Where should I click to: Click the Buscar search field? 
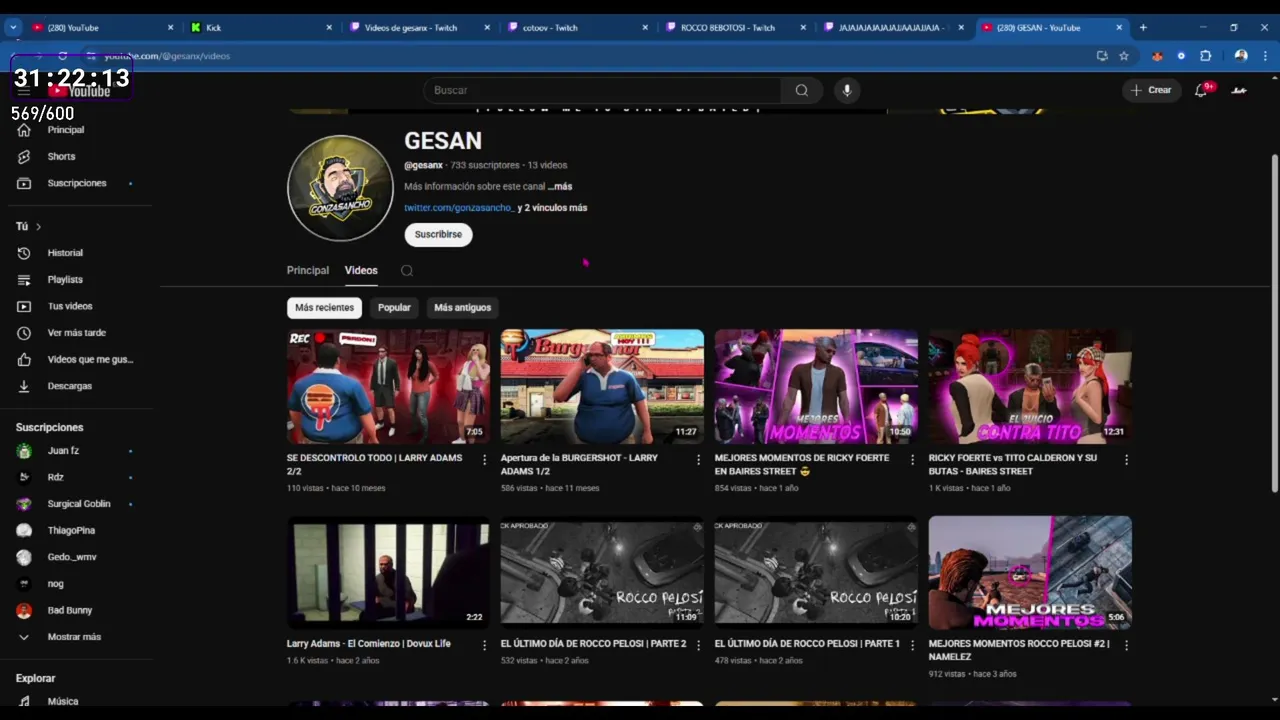tap(602, 90)
